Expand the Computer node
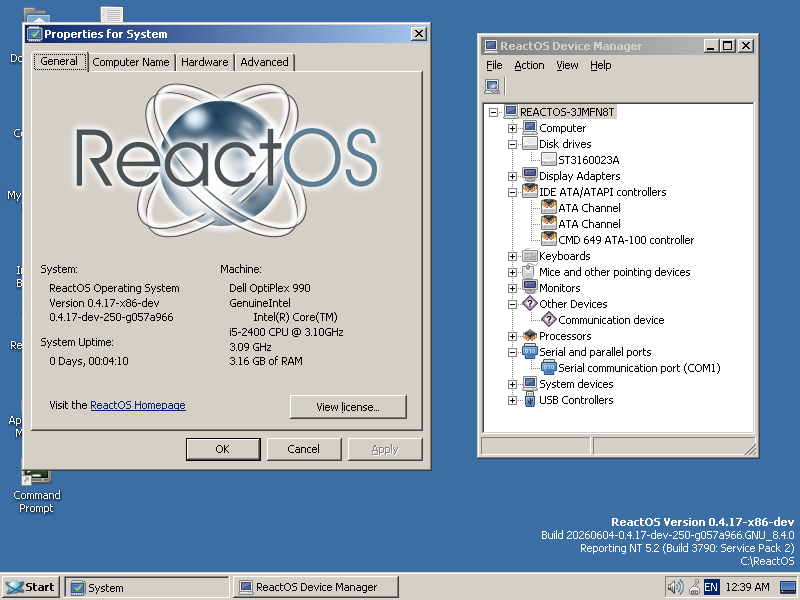 512,128
